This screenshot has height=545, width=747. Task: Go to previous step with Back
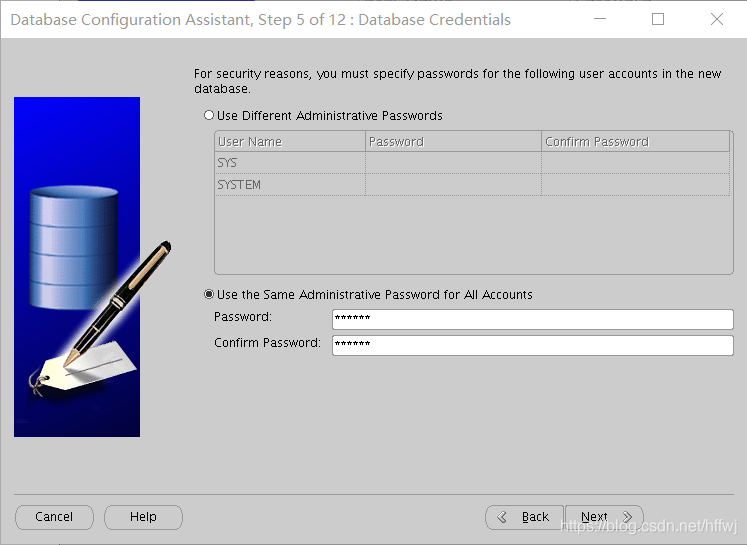tap(524, 517)
